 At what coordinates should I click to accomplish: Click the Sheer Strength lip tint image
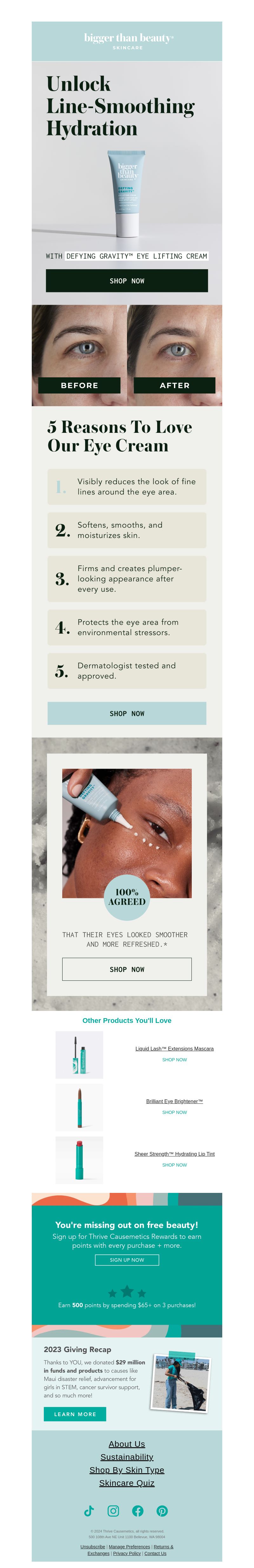[79, 1160]
